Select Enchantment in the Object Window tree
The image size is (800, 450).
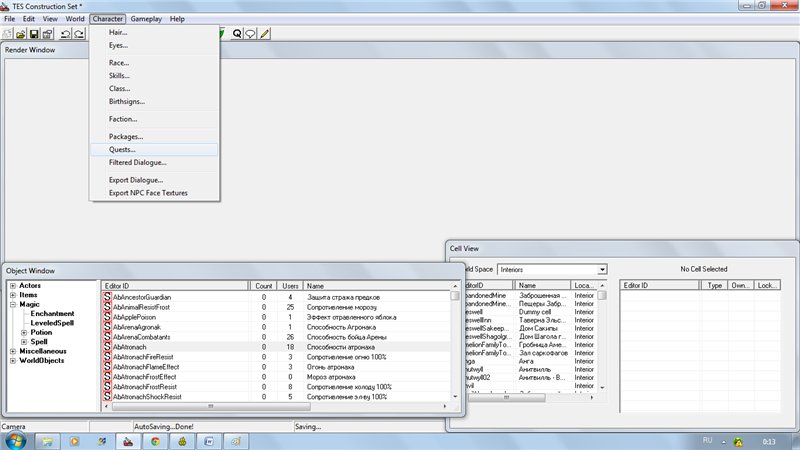coord(52,314)
